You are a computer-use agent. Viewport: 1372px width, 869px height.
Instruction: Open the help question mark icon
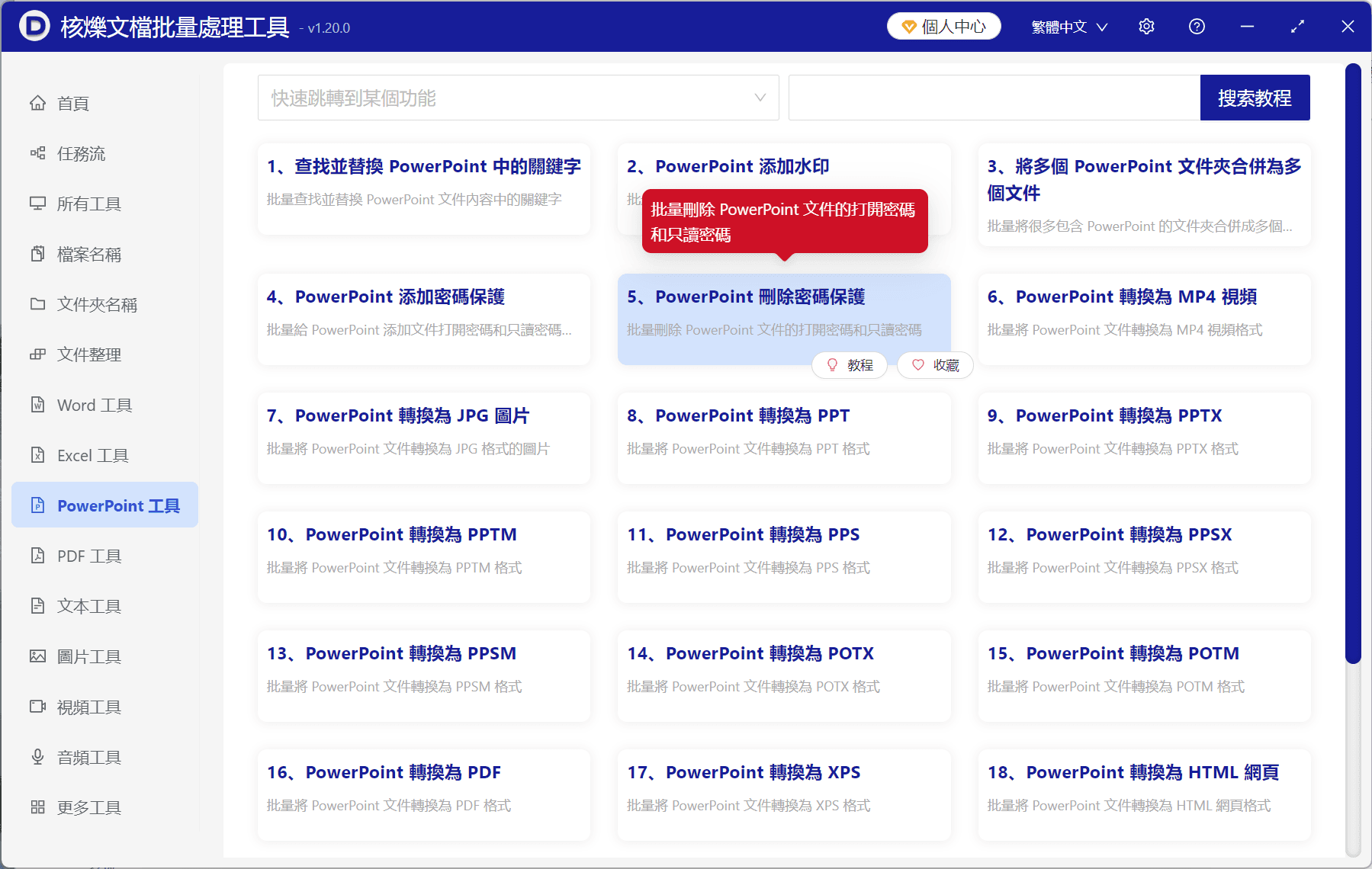[1196, 26]
